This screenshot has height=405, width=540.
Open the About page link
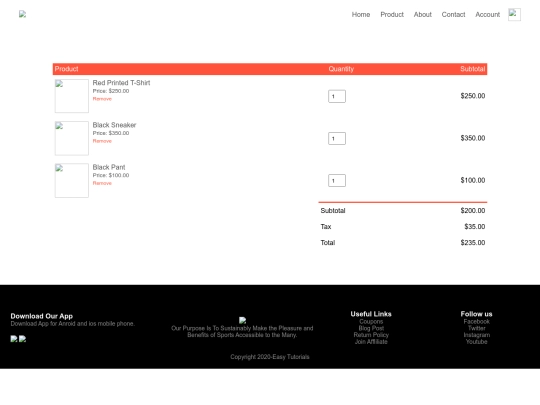click(423, 14)
